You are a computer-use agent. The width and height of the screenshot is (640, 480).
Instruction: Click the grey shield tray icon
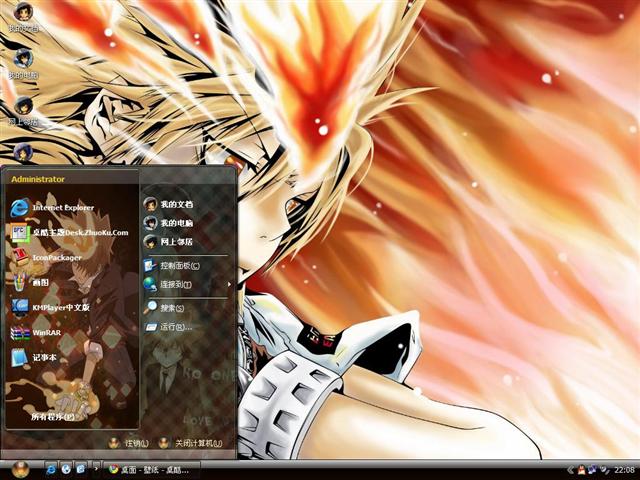pyautogui.click(x=604, y=470)
